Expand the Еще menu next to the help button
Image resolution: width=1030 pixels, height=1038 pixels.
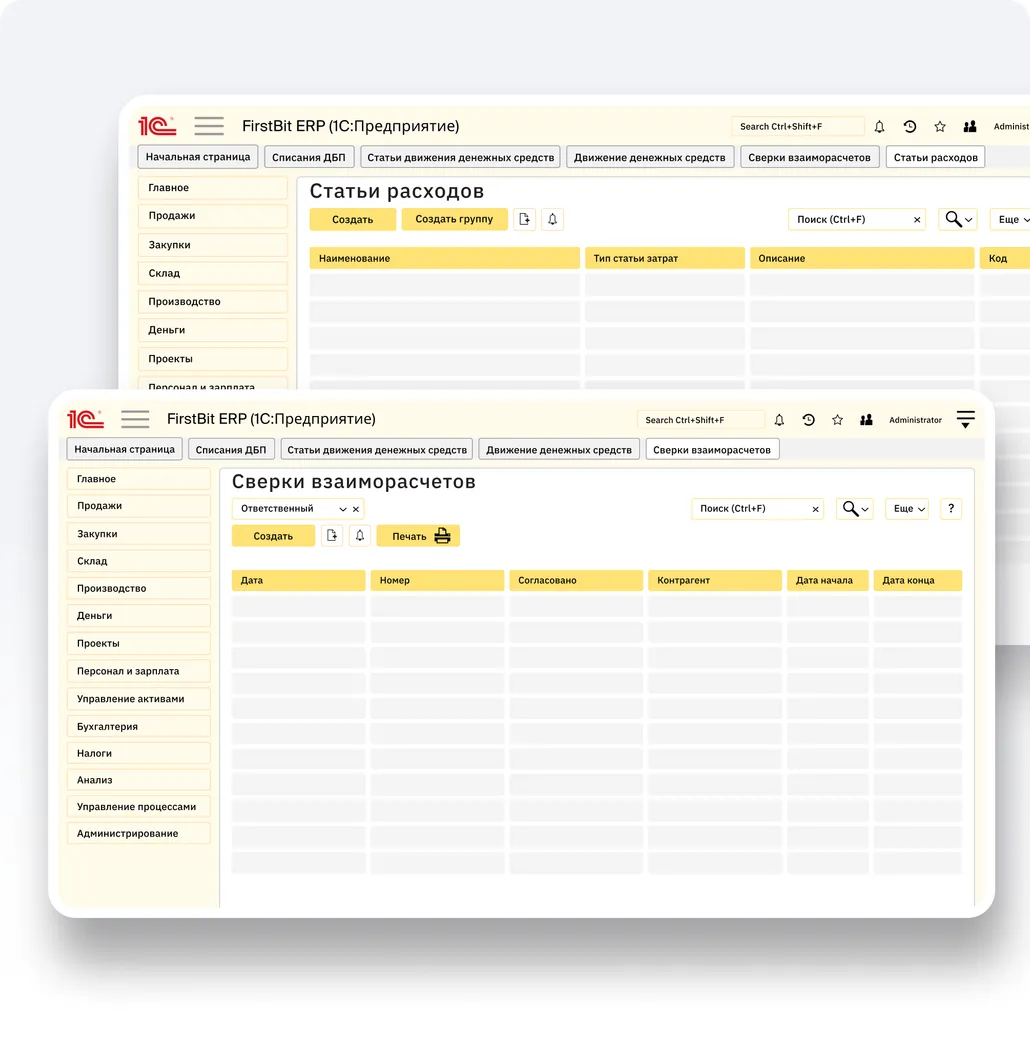(x=908, y=509)
